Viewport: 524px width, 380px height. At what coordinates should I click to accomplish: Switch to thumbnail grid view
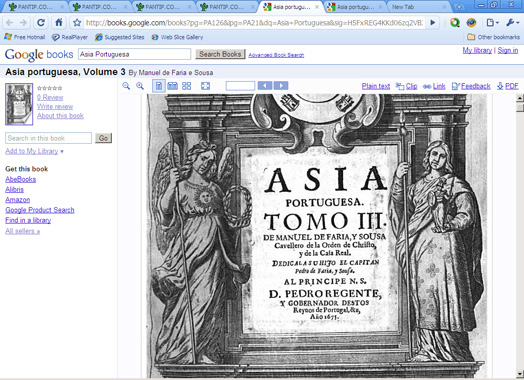tap(186, 86)
